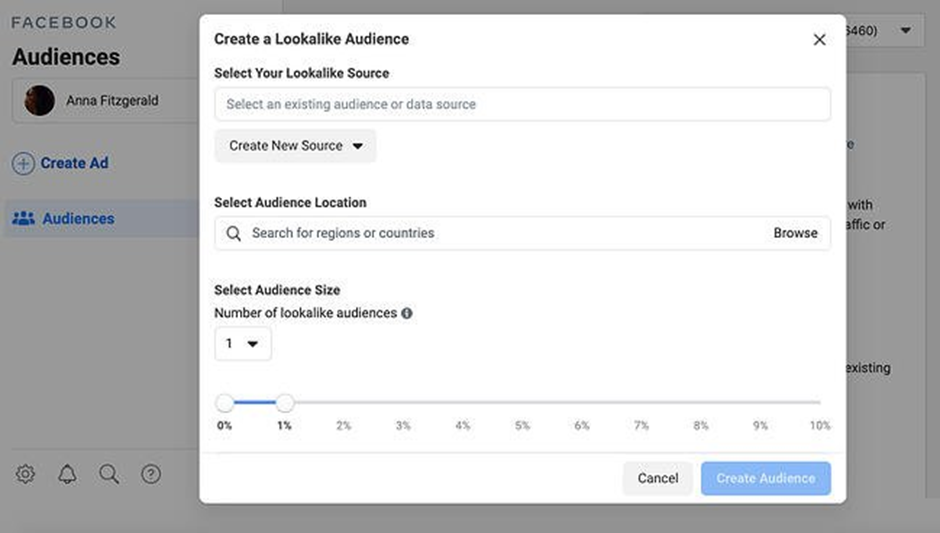The image size is (940, 533).
Task: Expand the Create New Source dropdown
Action: click(x=296, y=146)
